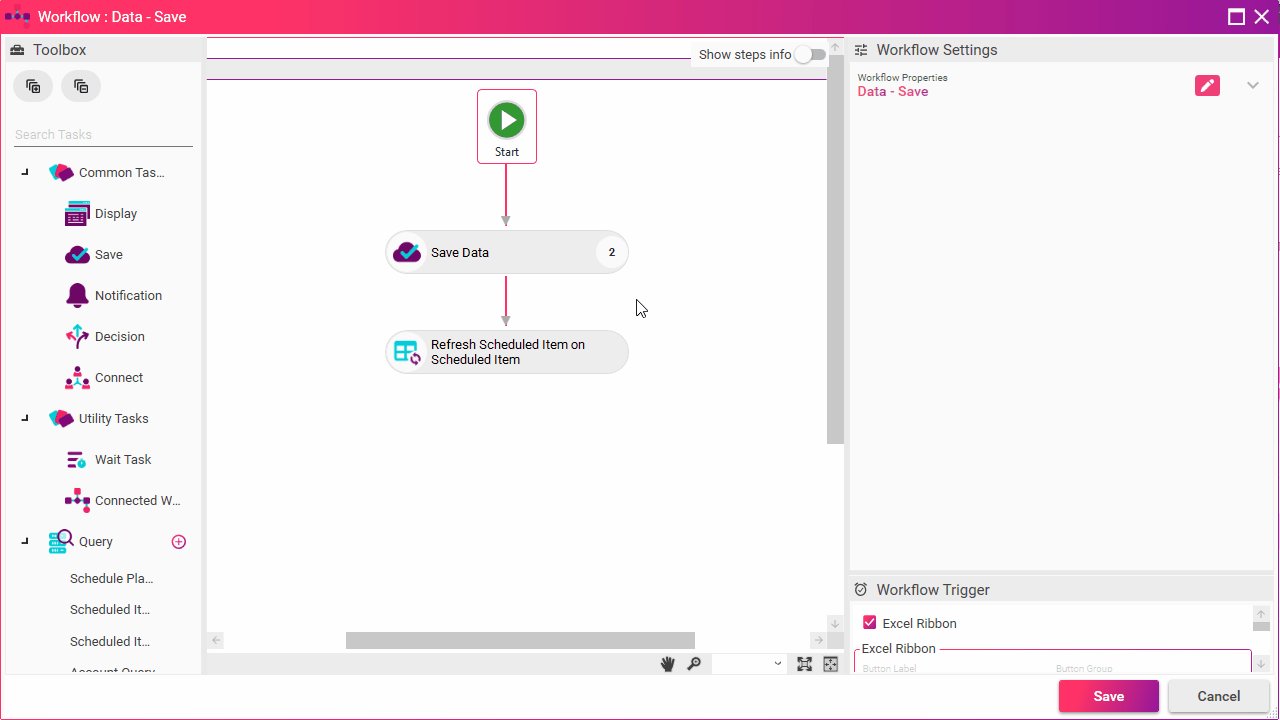Image resolution: width=1280 pixels, height=720 pixels.
Task: Click the Cancel button
Action: click(1218, 696)
